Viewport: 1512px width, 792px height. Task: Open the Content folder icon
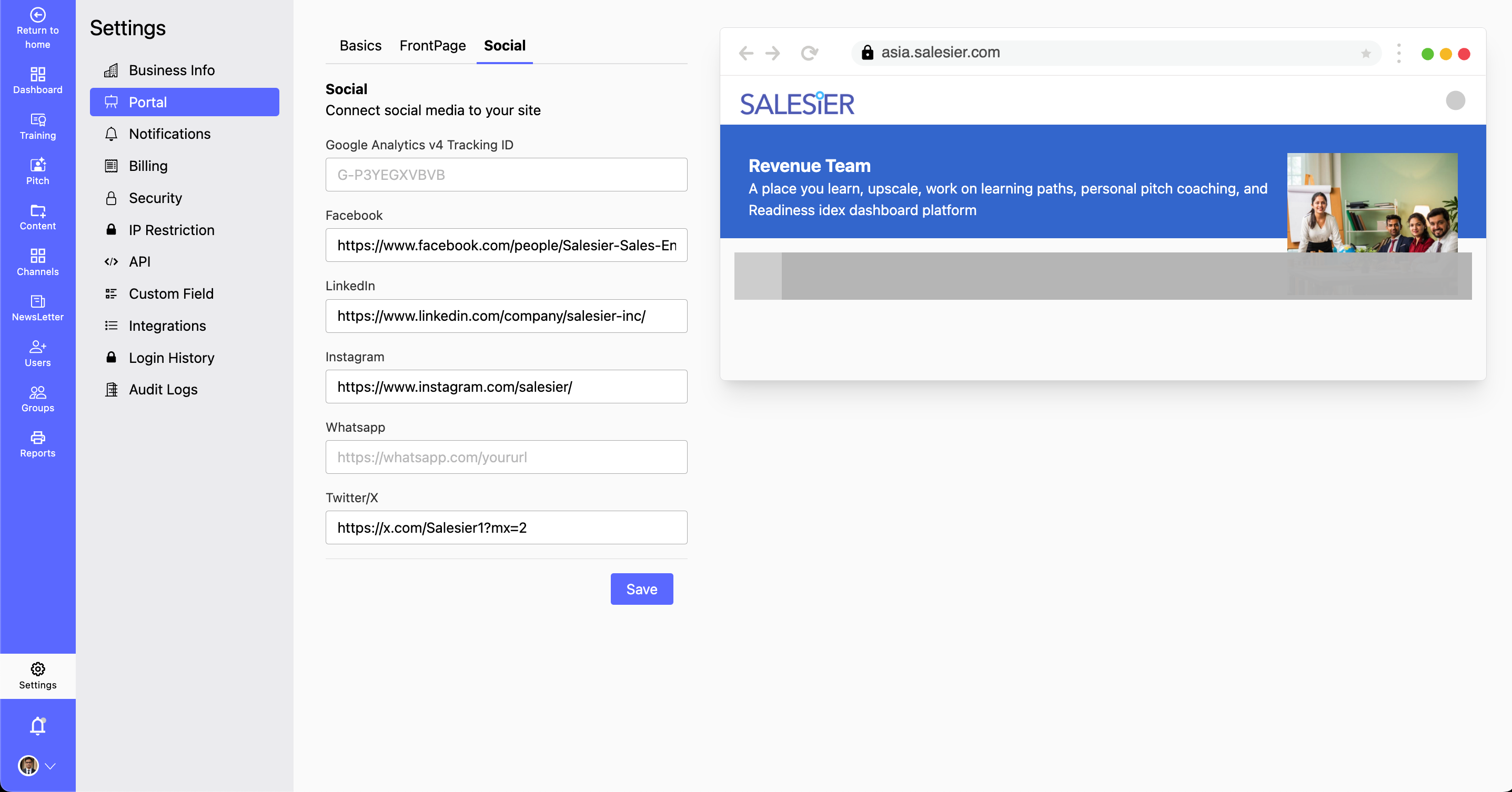coord(37,210)
